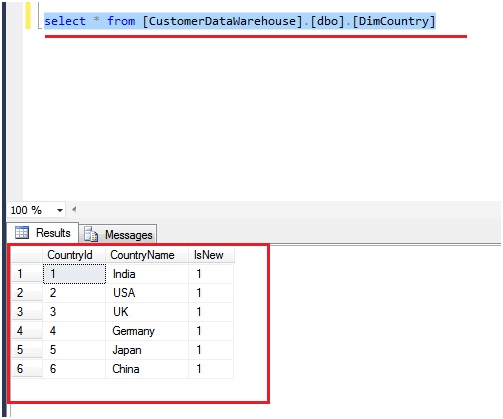
Task: Click the CountryId cell with value 1
Action: coord(74,274)
